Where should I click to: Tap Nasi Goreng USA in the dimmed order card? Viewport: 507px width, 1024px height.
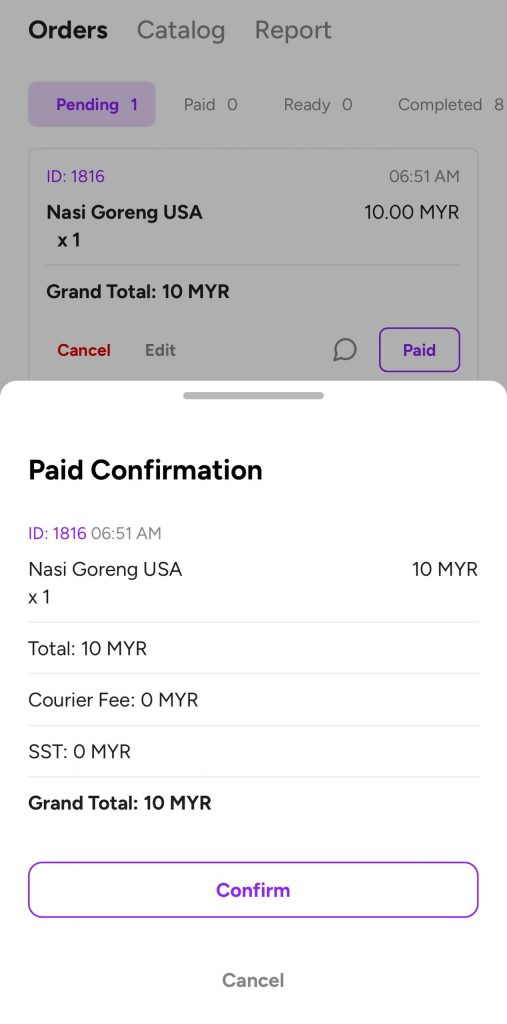tap(124, 212)
